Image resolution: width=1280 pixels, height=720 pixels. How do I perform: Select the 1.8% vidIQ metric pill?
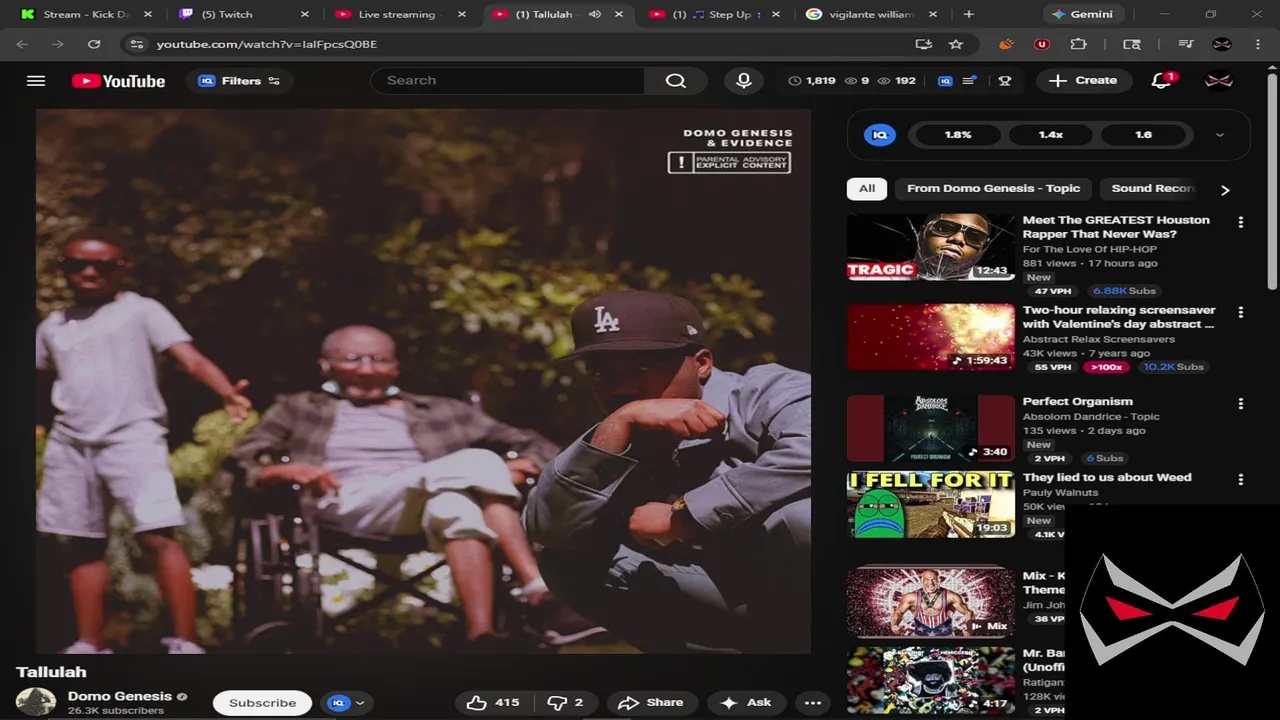pyautogui.click(x=958, y=134)
